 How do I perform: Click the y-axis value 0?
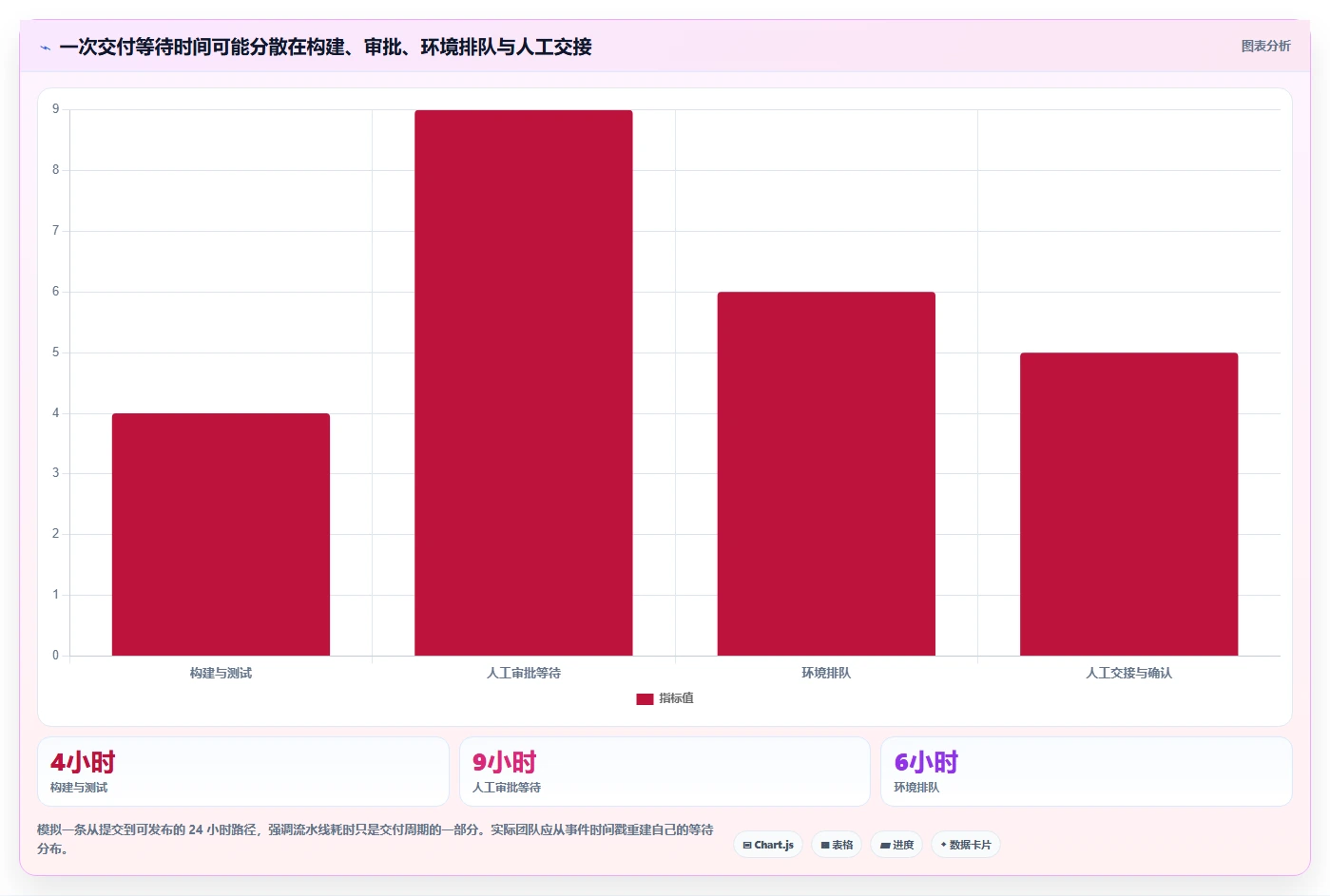55,655
